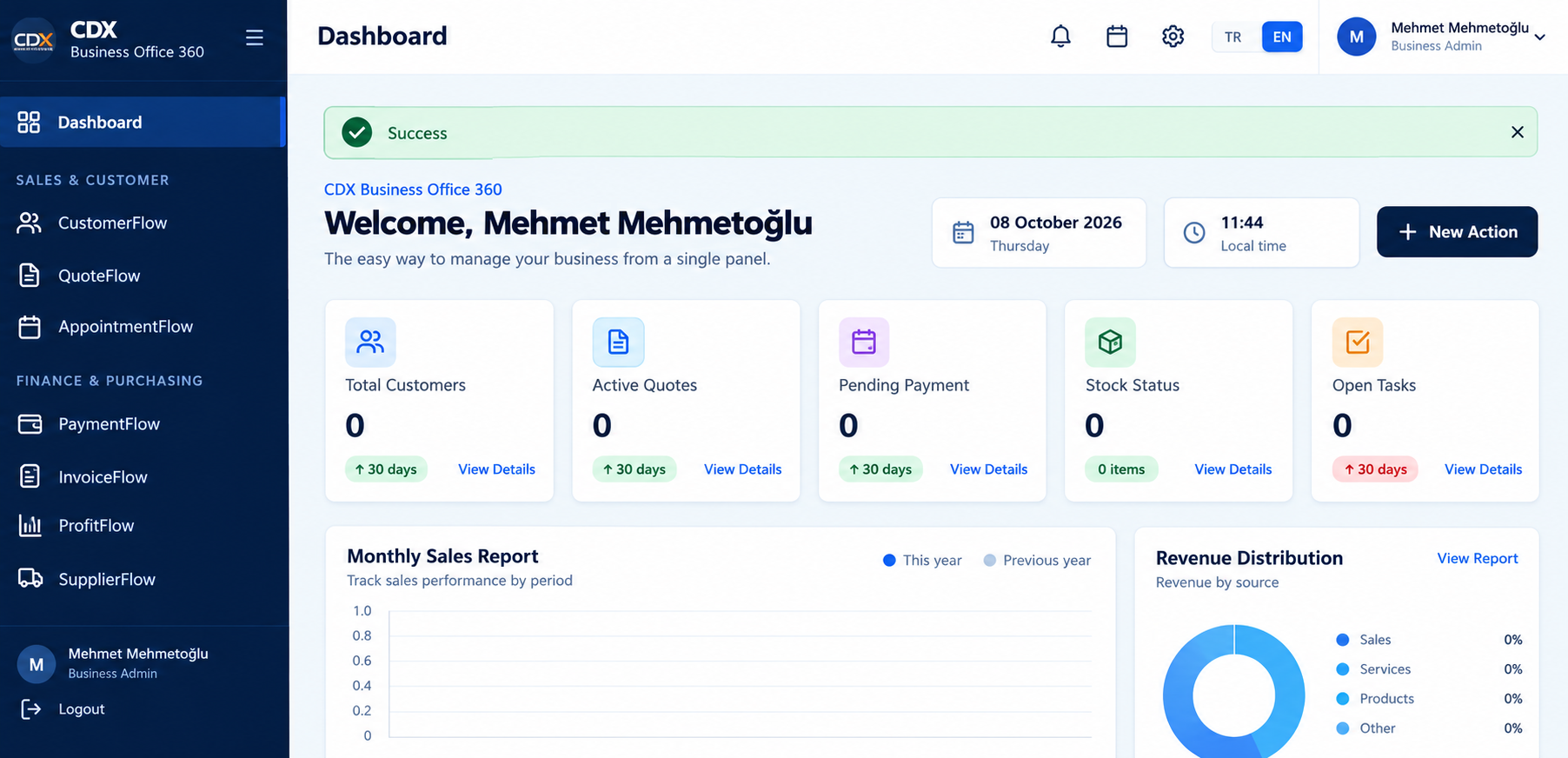The width and height of the screenshot is (1568, 758).
Task: Toggle This year series in chart legend
Action: point(922,561)
